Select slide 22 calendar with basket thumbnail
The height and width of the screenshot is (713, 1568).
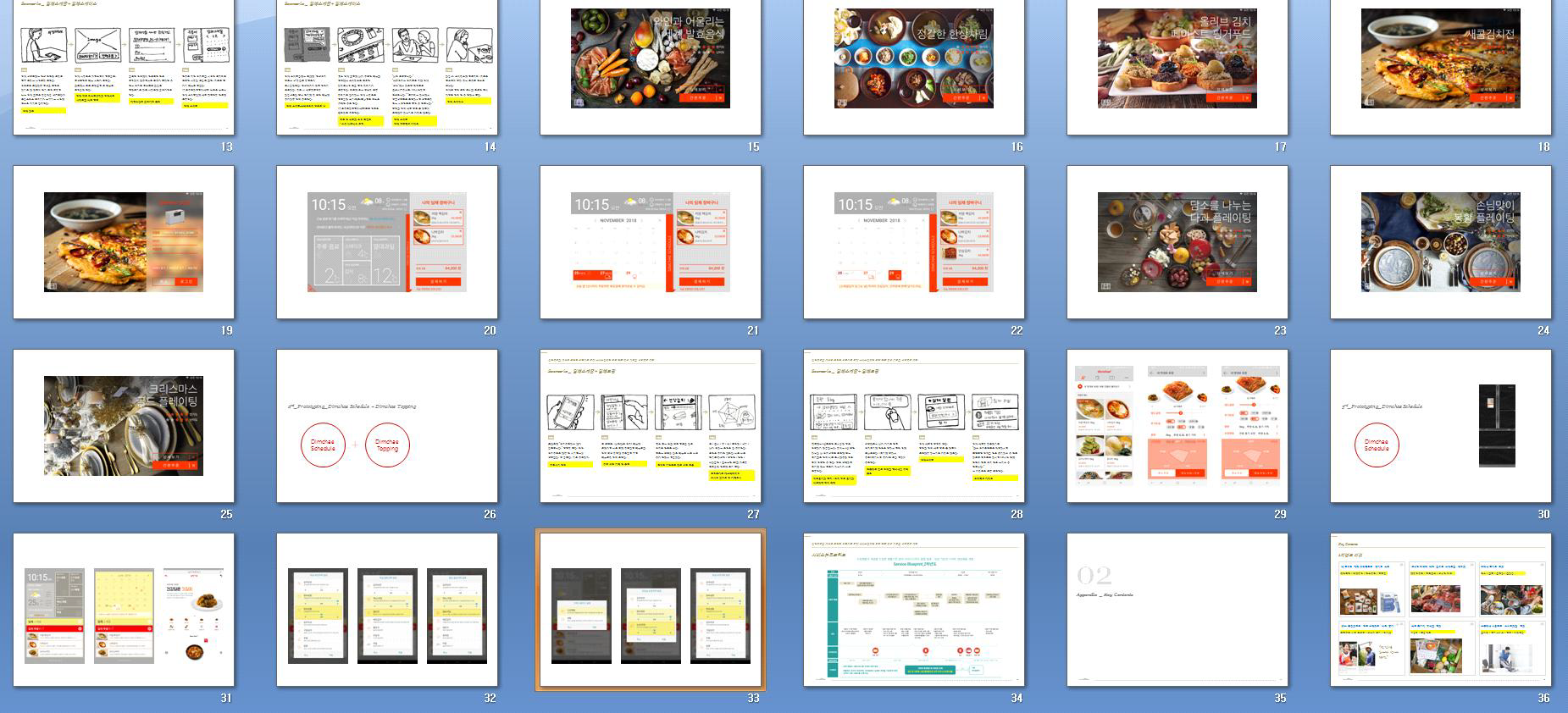coord(914,242)
